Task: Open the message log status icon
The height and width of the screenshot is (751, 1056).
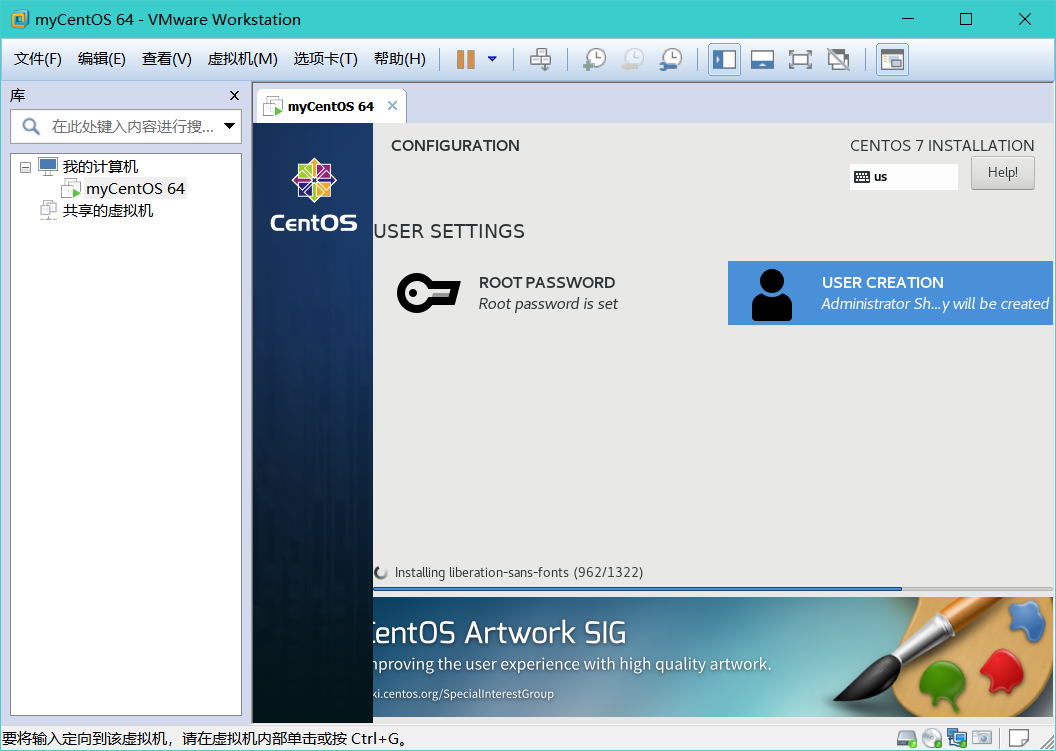Action: tap(1018, 738)
